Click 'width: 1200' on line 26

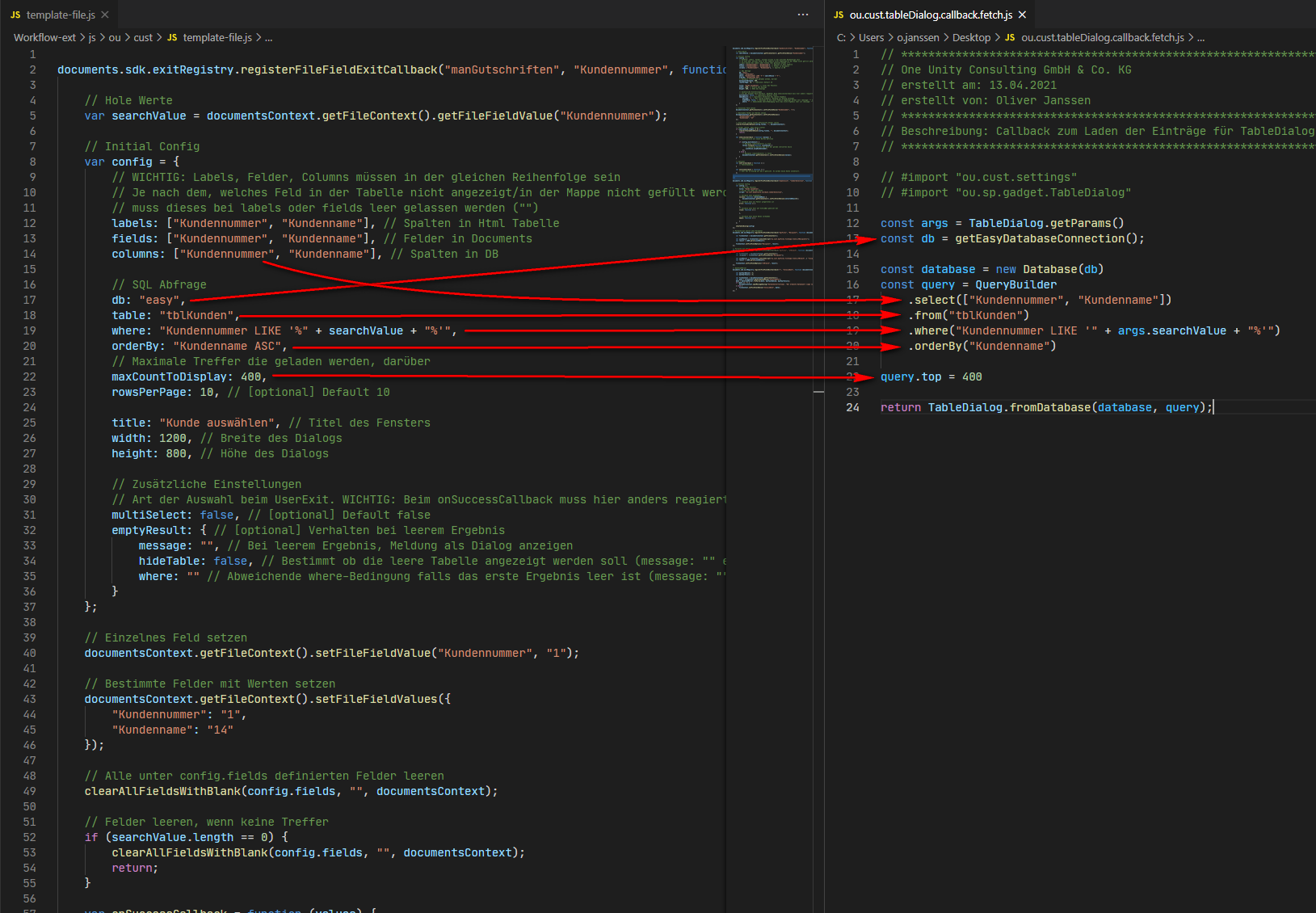pos(149,438)
